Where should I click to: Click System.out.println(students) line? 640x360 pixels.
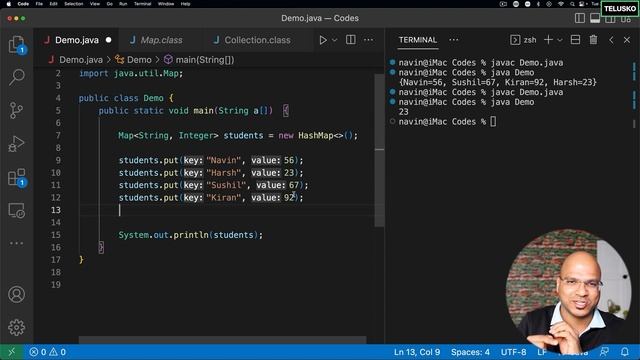click(x=191, y=235)
